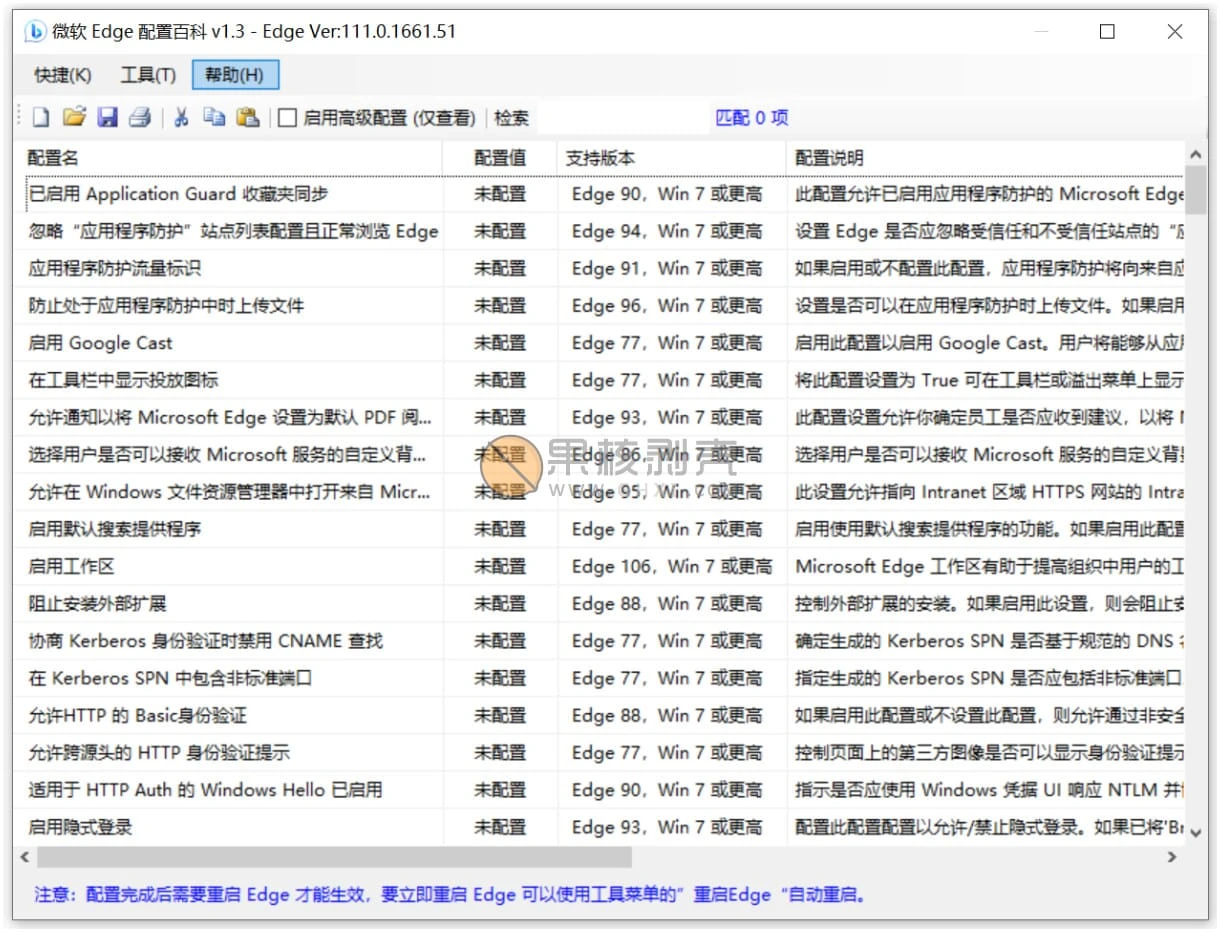The image size is (1220, 932).
Task: Click 未配置 value for 启用 Google Cast
Action: [x=500, y=343]
